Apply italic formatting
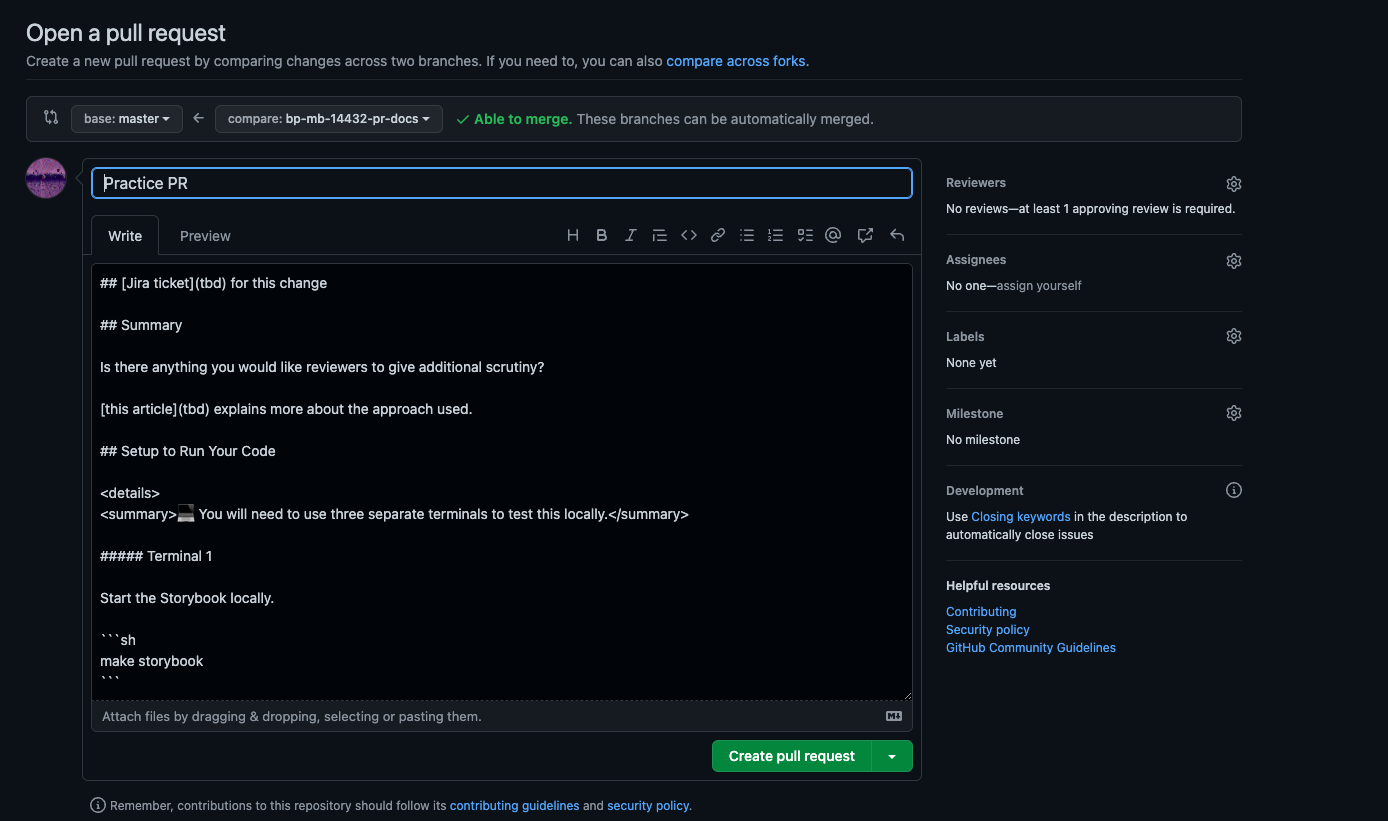The width and height of the screenshot is (1388, 821). pos(631,235)
